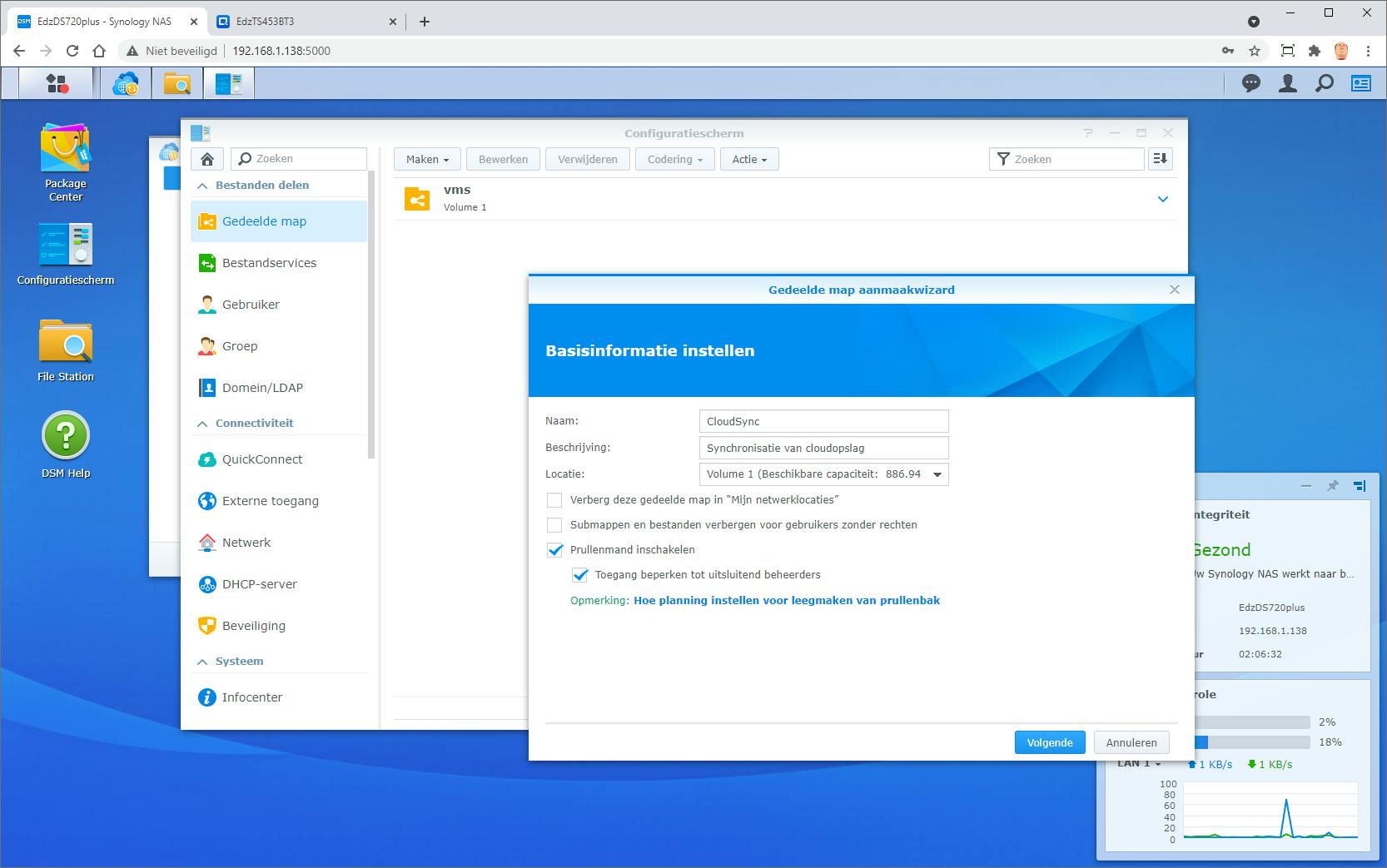Open the DSM Main Menu icon
Image resolution: width=1387 pixels, height=868 pixels.
[x=57, y=83]
